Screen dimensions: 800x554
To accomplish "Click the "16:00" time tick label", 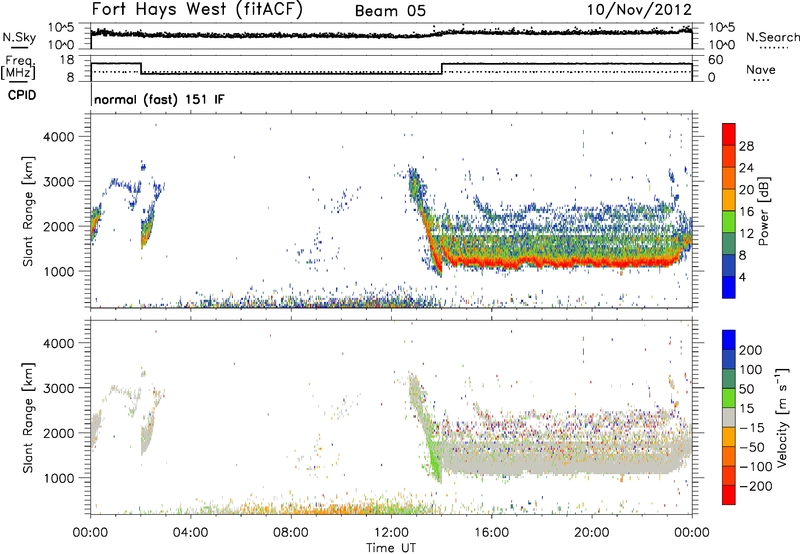I will point(491,533).
